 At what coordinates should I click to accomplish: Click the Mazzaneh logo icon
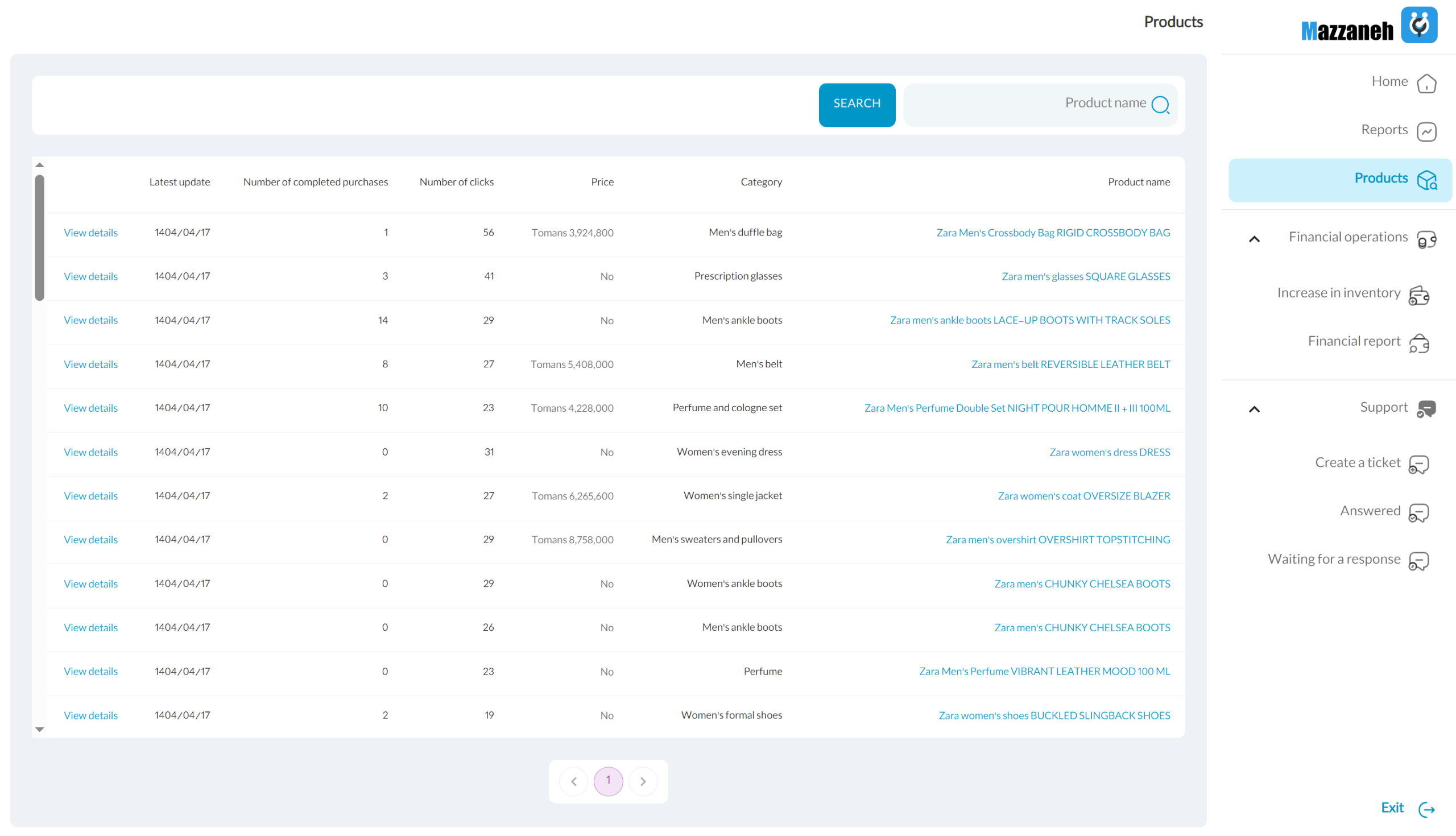tap(1418, 24)
